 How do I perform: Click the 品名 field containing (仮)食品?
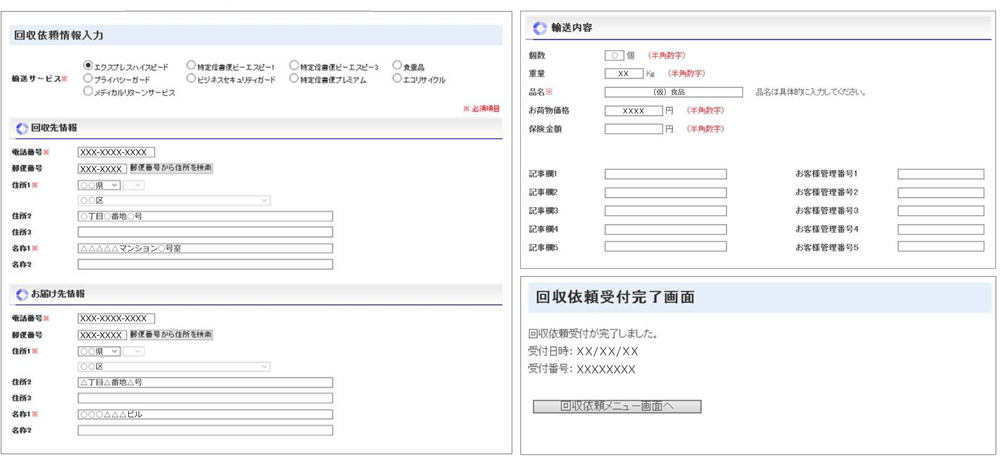(x=673, y=92)
